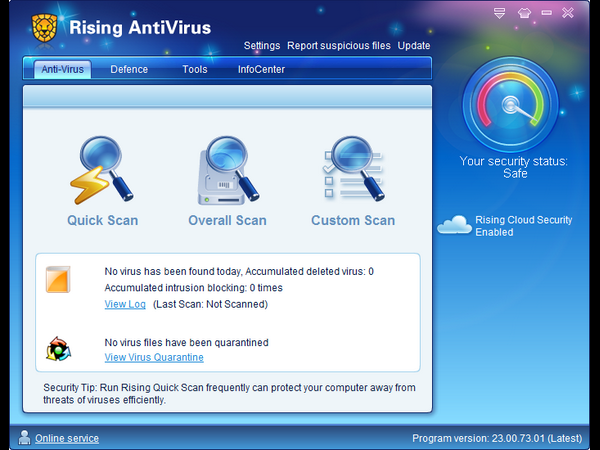Click the Online service person icon
The height and width of the screenshot is (450, 600).
(24, 437)
